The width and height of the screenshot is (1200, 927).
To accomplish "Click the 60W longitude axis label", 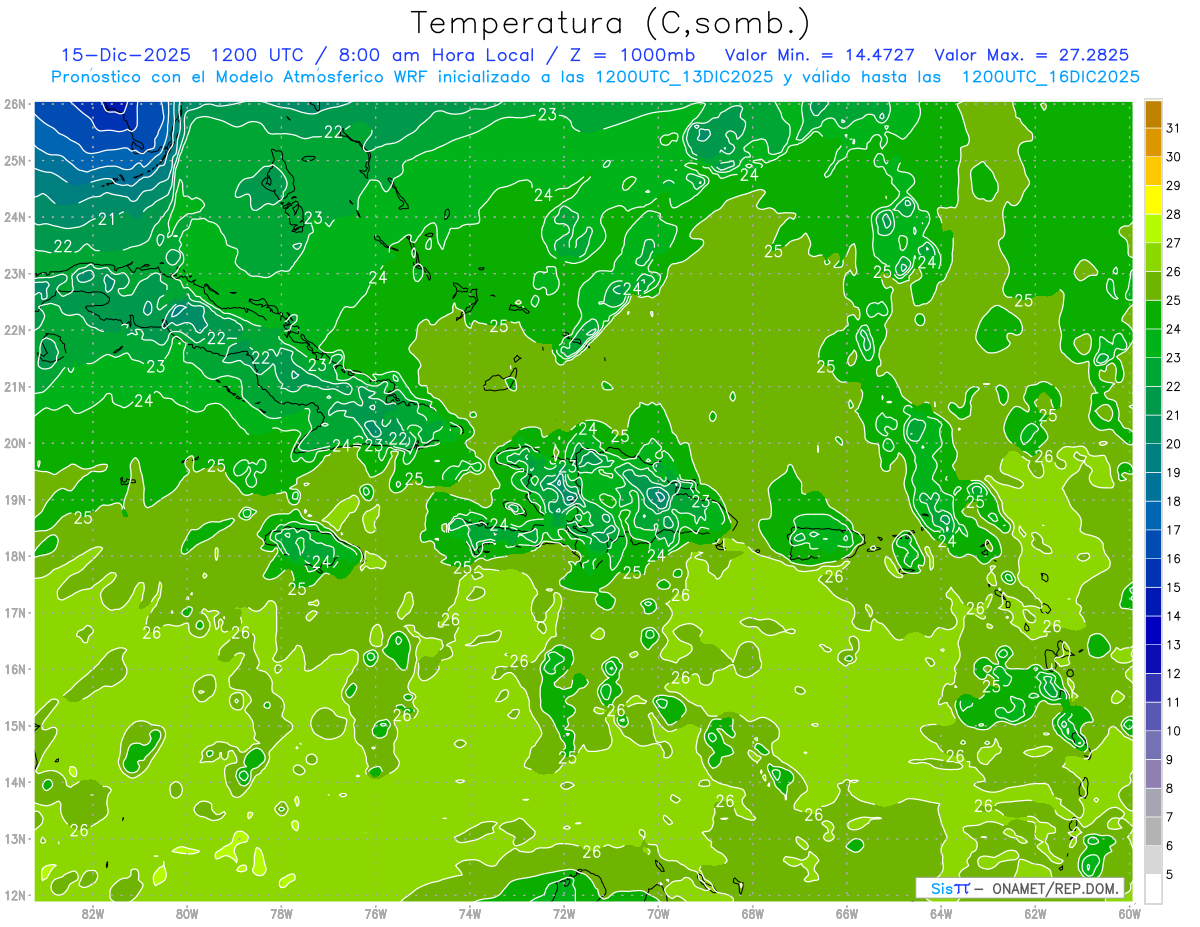I will [x=1129, y=913].
